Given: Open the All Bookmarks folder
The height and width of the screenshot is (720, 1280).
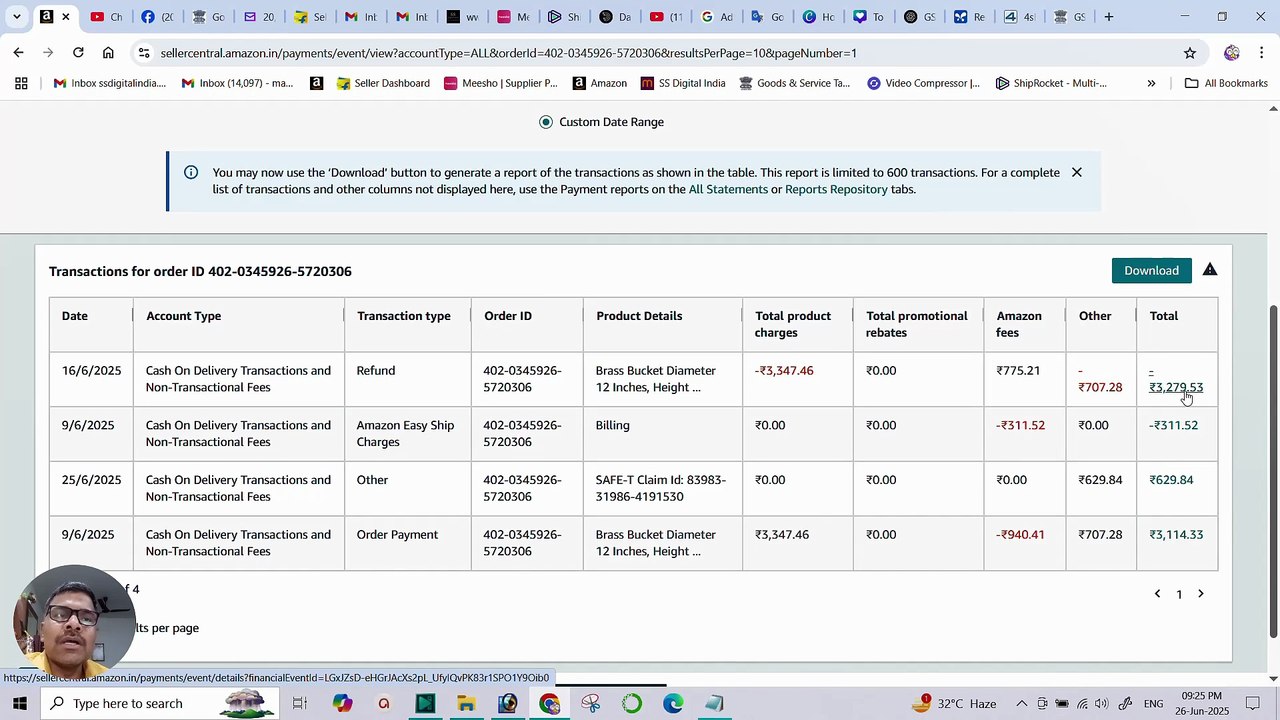Looking at the screenshot, I should pos(1226,83).
